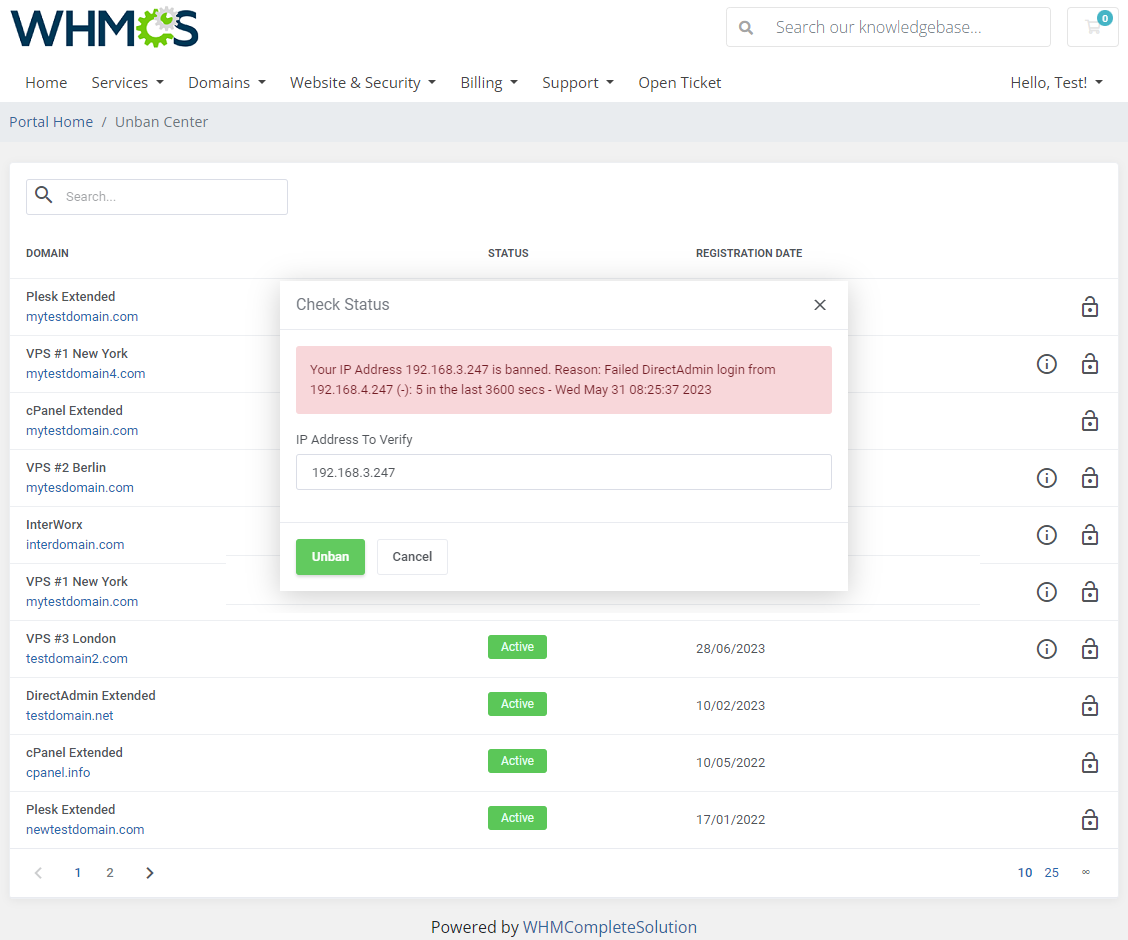The width and height of the screenshot is (1128, 940).
Task: Click unlock icon for testdomain.net row
Action: point(1090,706)
